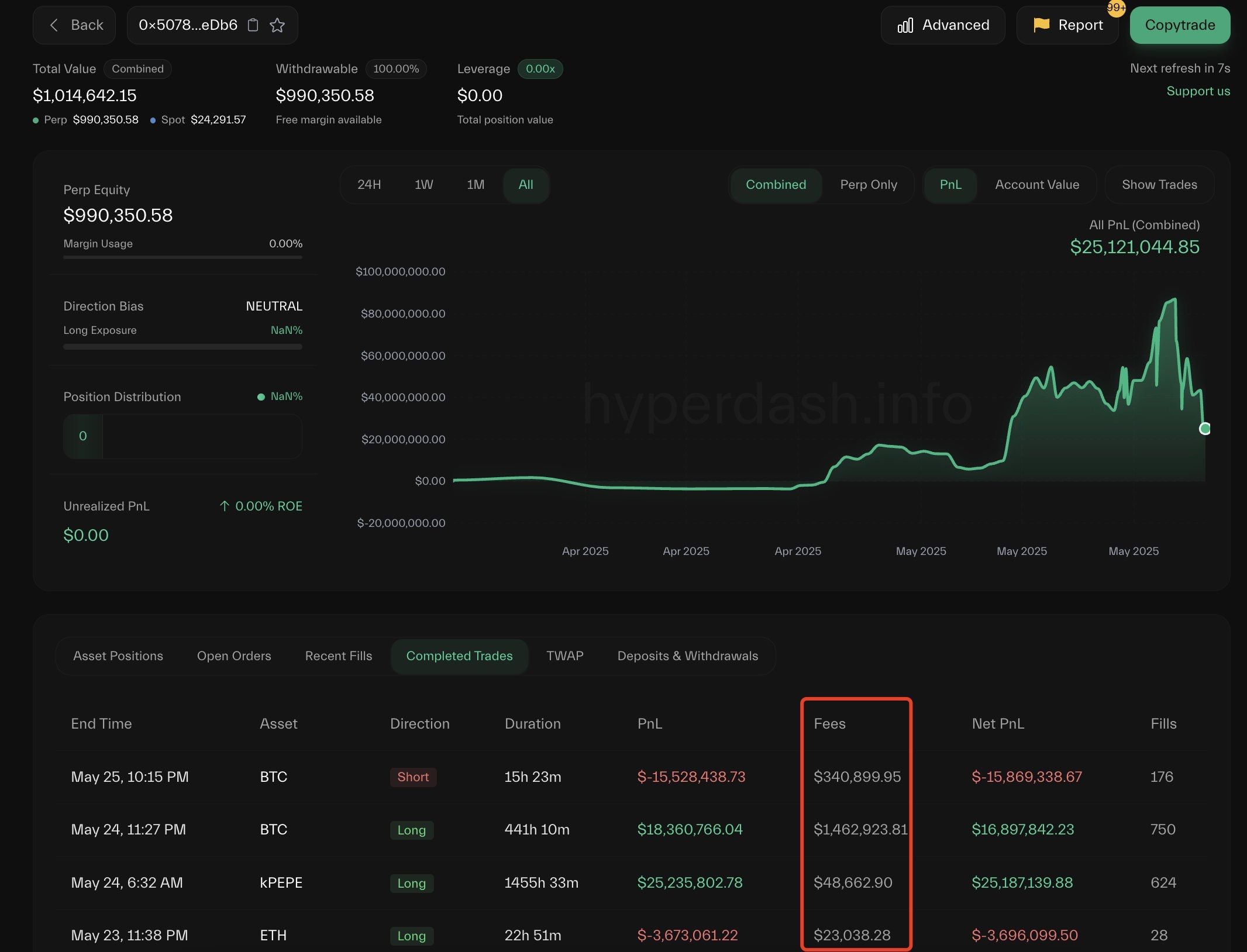
Task: Toggle Show Trades on chart
Action: pyautogui.click(x=1159, y=185)
